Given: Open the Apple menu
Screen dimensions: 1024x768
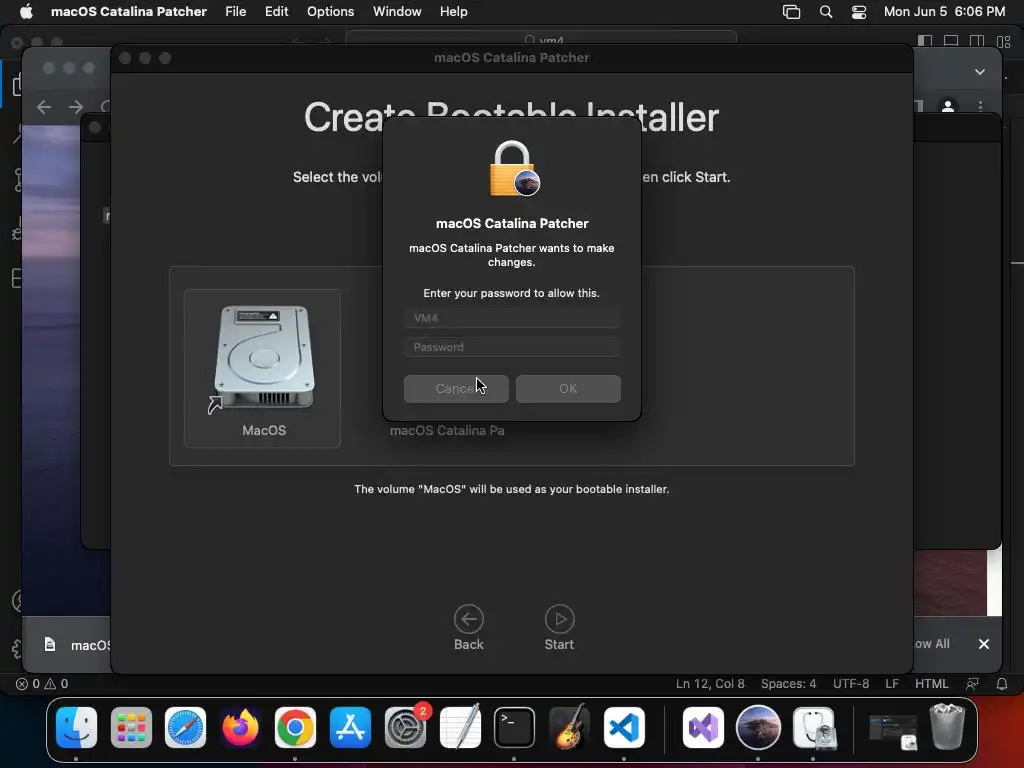Looking at the screenshot, I should (26, 12).
